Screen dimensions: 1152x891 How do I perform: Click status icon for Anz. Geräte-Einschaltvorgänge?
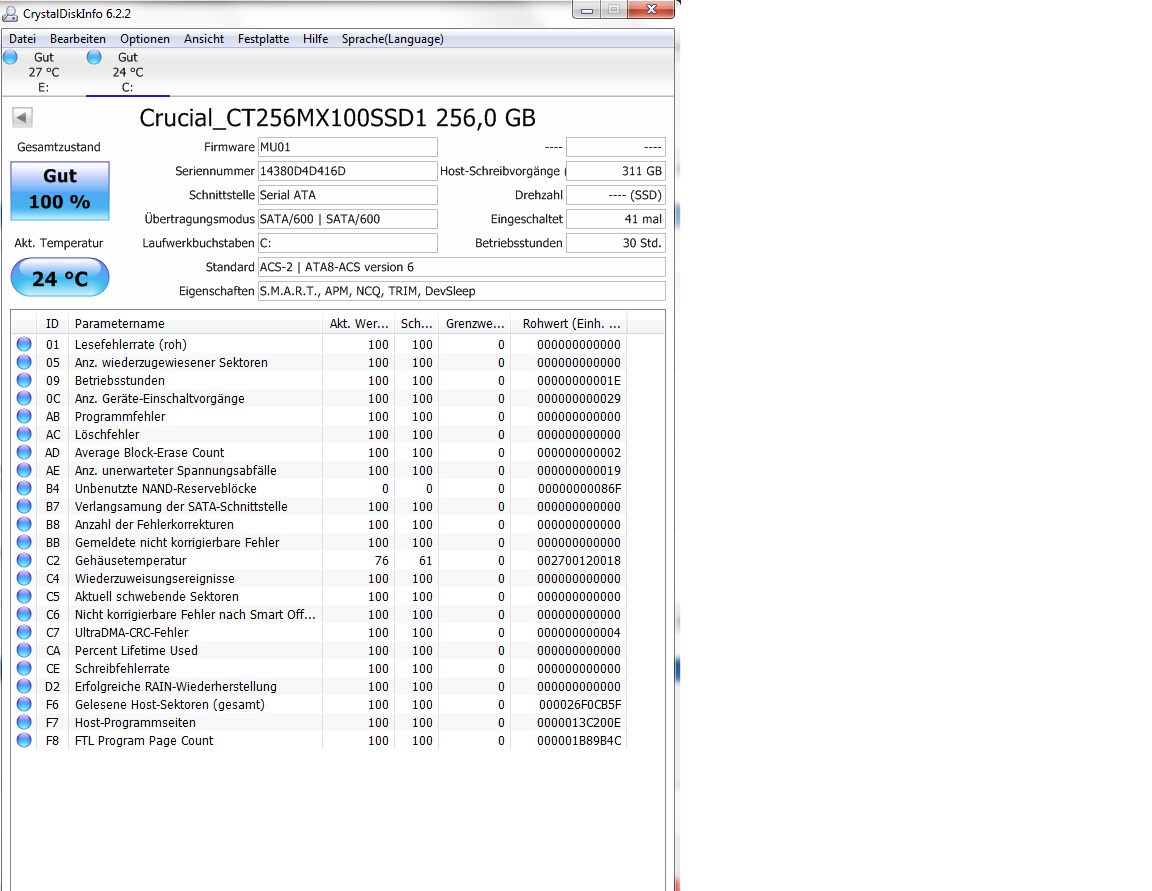[24, 398]
